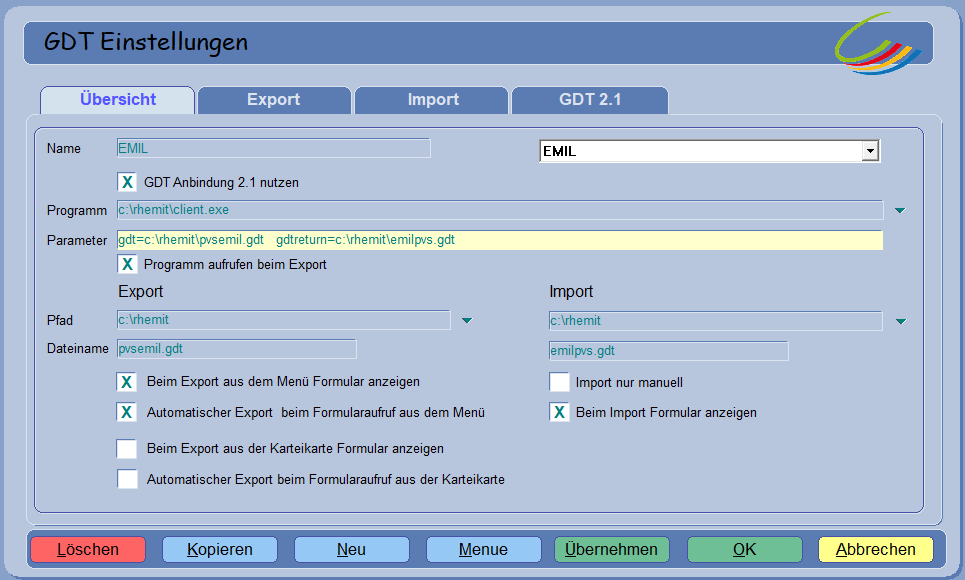The height and width of the screenshot is (580, 965).
Task: Expand the Import path dropdown arrow
Action: coord(899,322)
